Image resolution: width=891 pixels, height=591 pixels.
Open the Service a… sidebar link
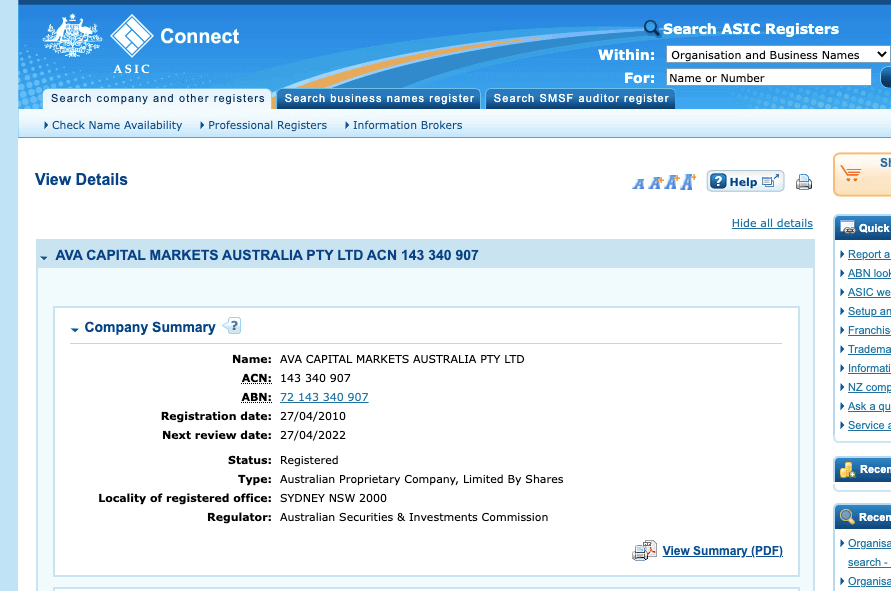pos(869,425)
